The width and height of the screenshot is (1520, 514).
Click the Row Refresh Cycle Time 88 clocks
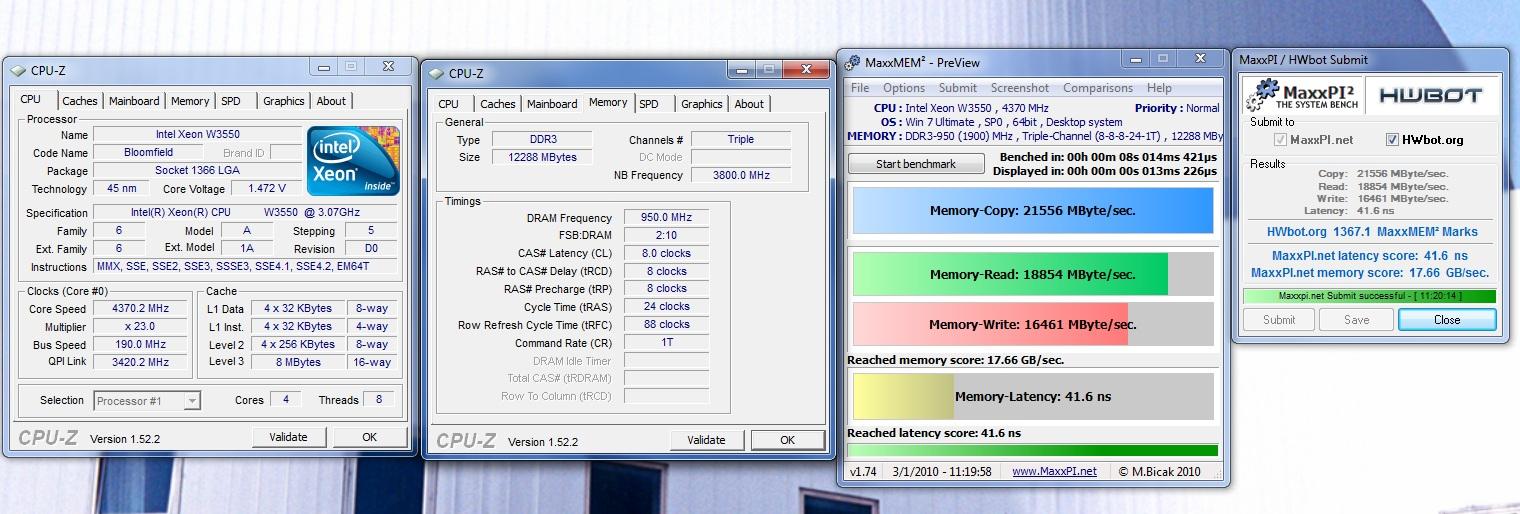[x=666, y=325]
